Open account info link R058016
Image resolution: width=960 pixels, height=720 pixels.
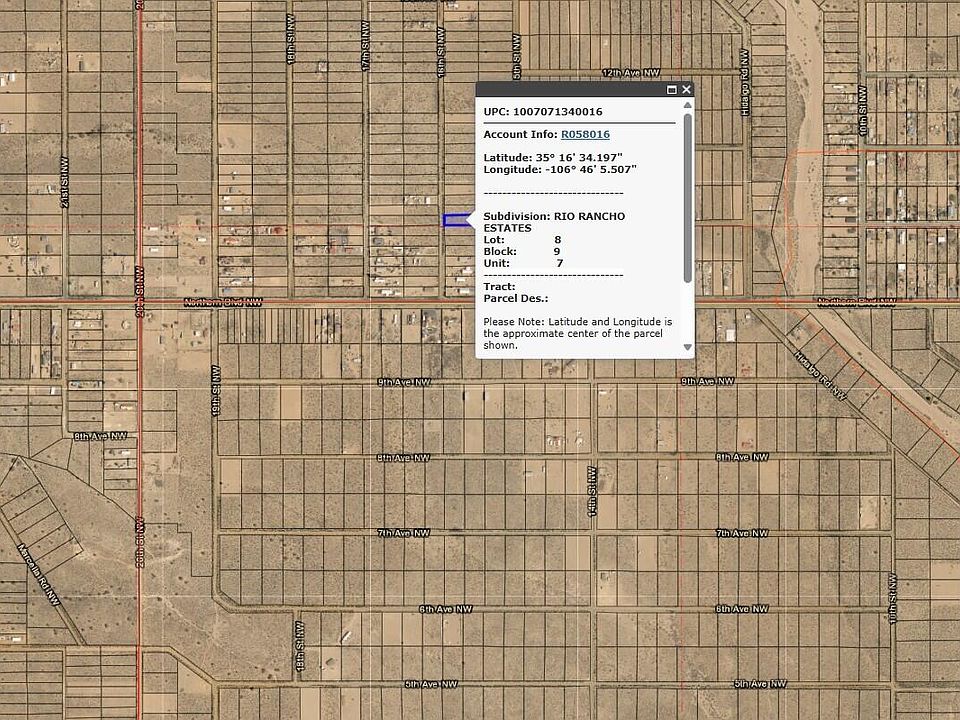pos(585,134)
